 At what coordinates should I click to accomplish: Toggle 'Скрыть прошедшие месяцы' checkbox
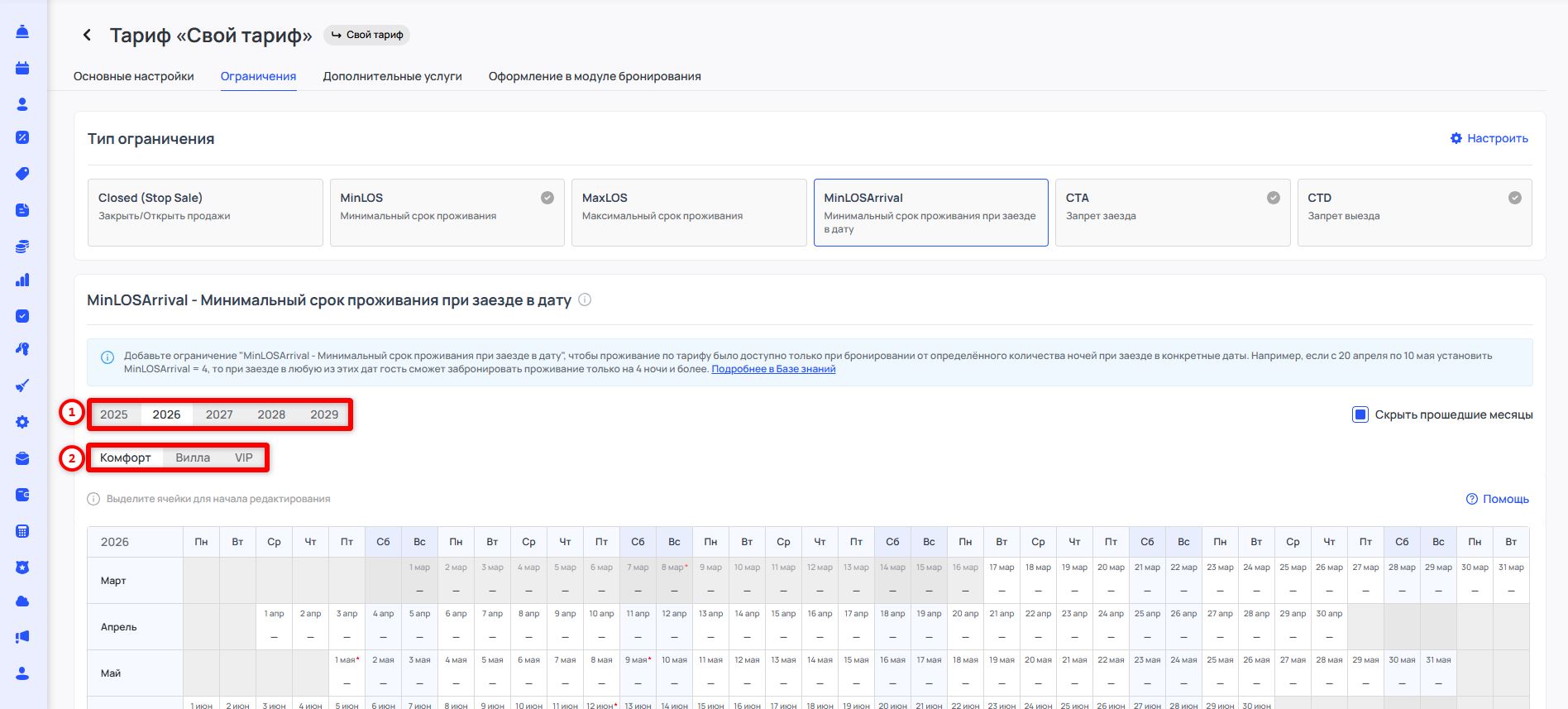1360,414
